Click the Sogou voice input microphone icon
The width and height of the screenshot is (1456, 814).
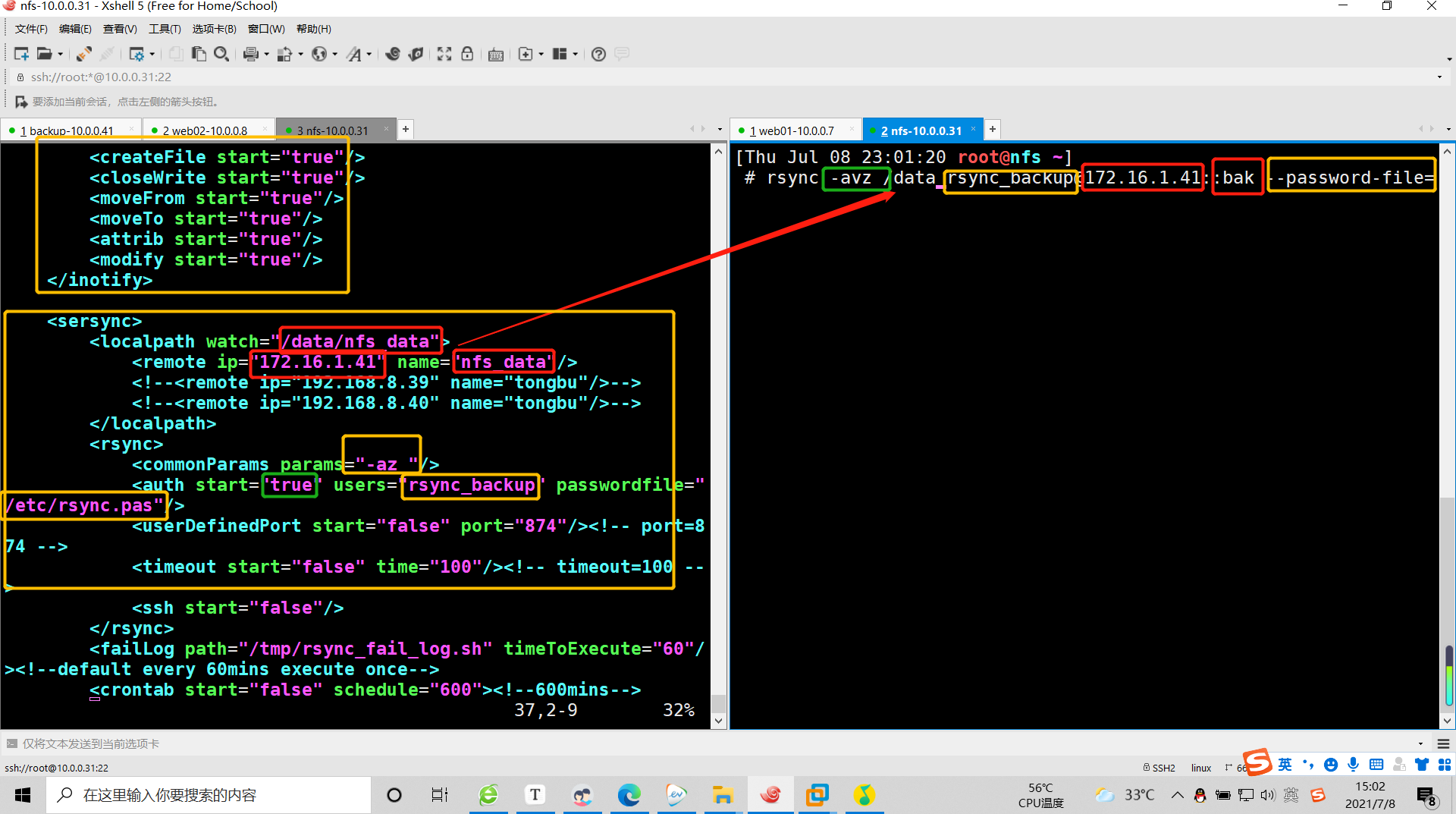click(1354, 765)
